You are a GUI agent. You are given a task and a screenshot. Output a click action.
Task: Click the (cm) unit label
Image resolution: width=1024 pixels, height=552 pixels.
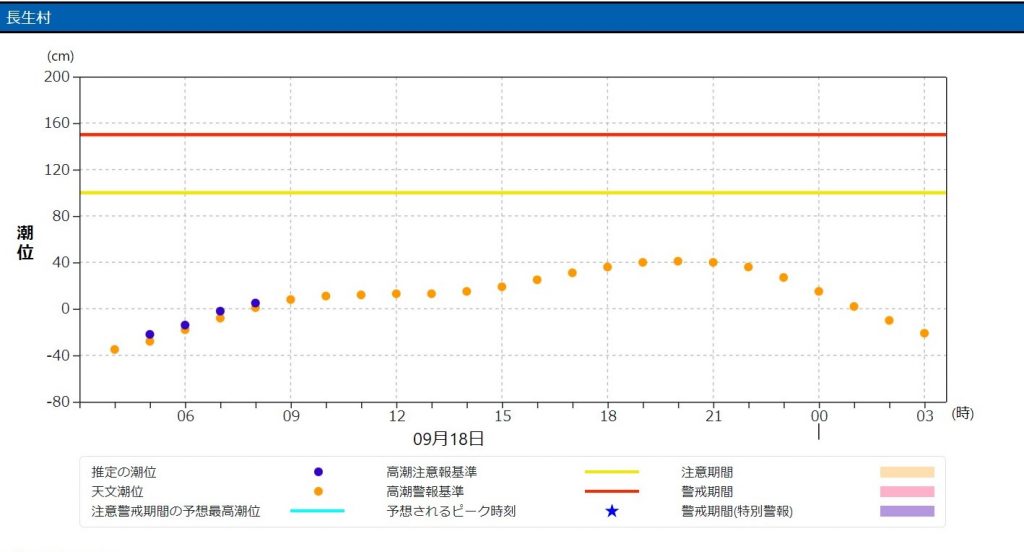[60, 56]
